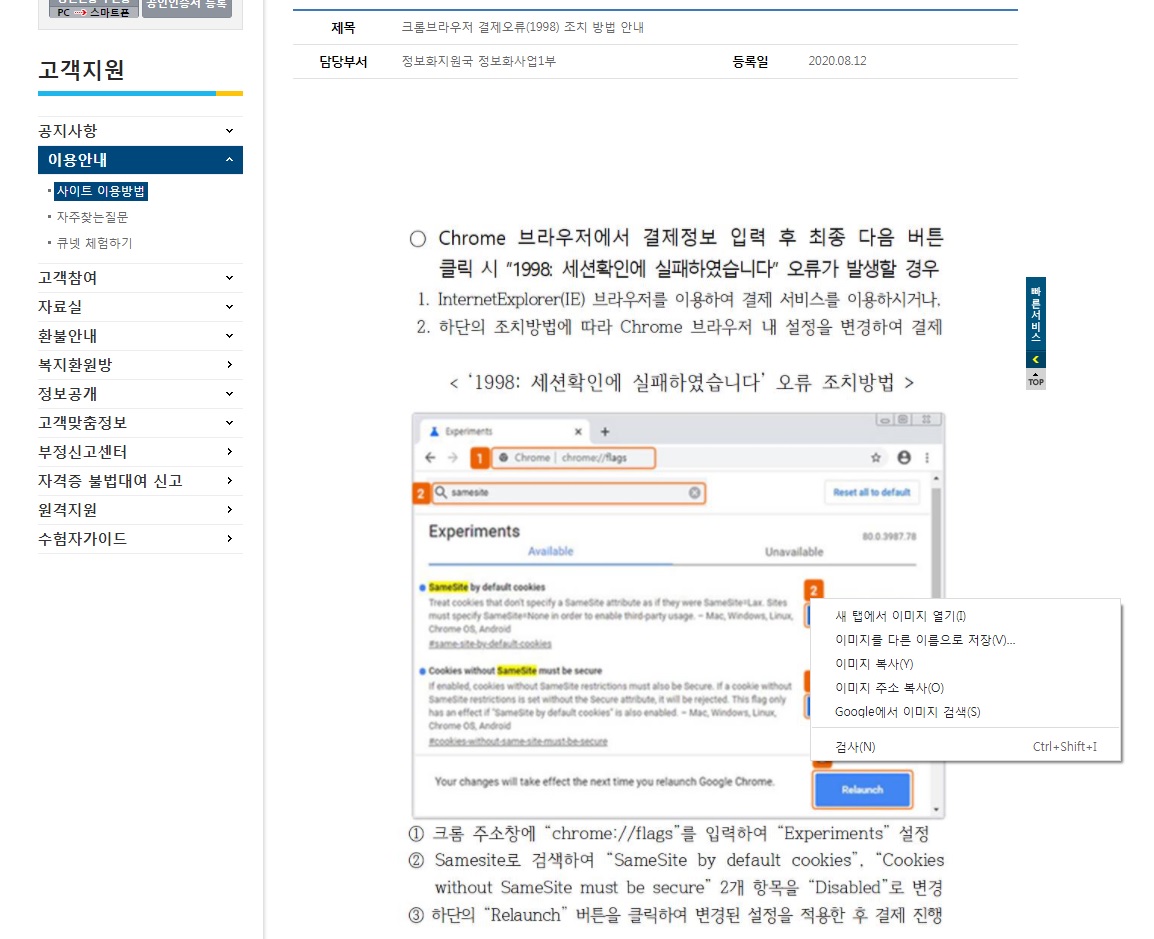Click the TOP scroll-to-top button

tap(1036, 379)
